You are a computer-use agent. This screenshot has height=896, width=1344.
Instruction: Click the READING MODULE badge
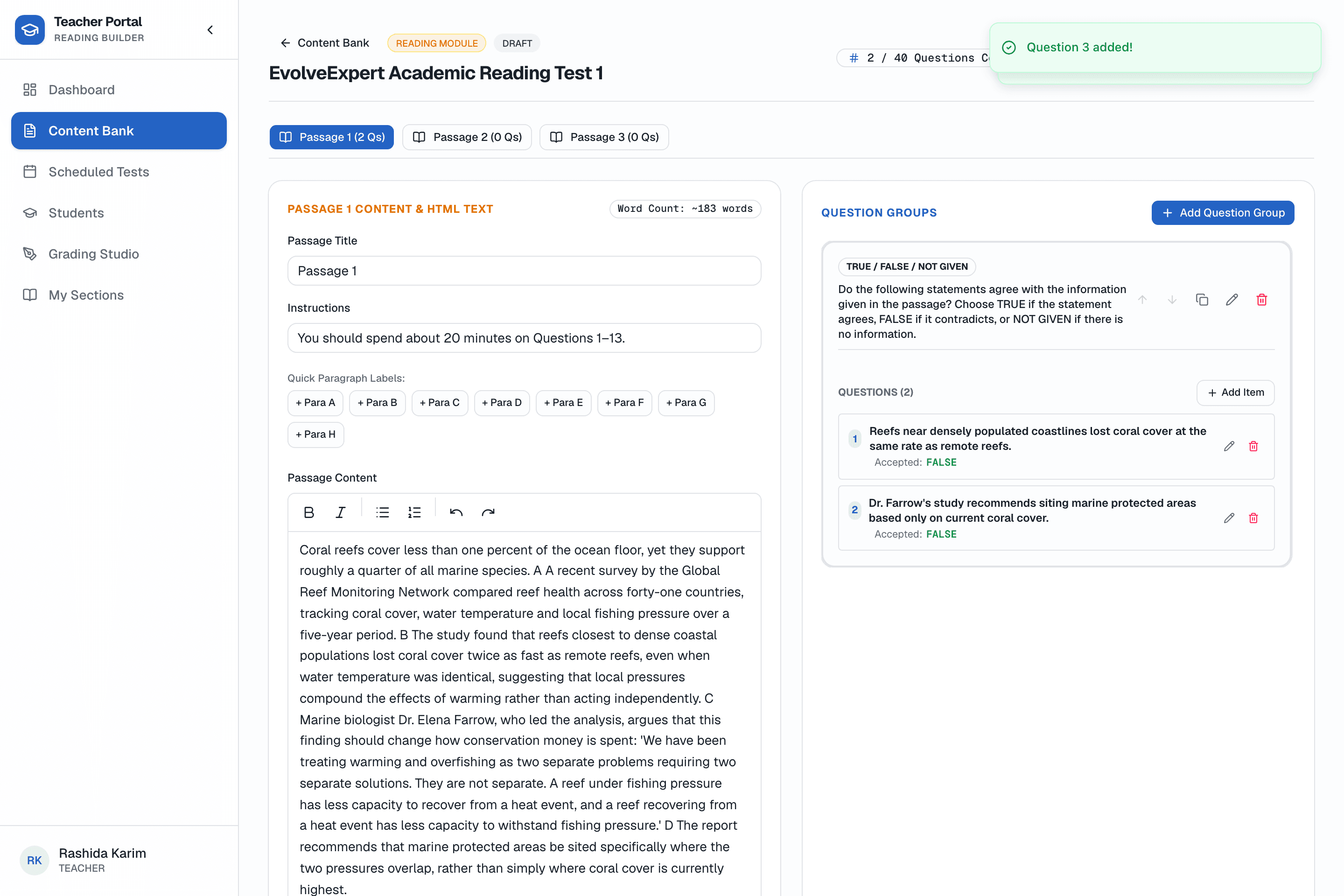pos(437,43)
